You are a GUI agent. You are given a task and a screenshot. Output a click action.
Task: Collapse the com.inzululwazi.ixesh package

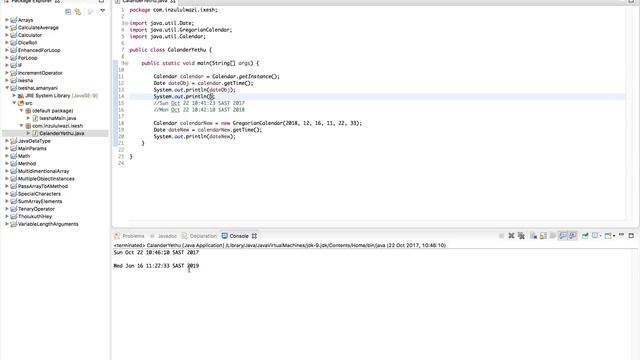[x=21, y=126]
